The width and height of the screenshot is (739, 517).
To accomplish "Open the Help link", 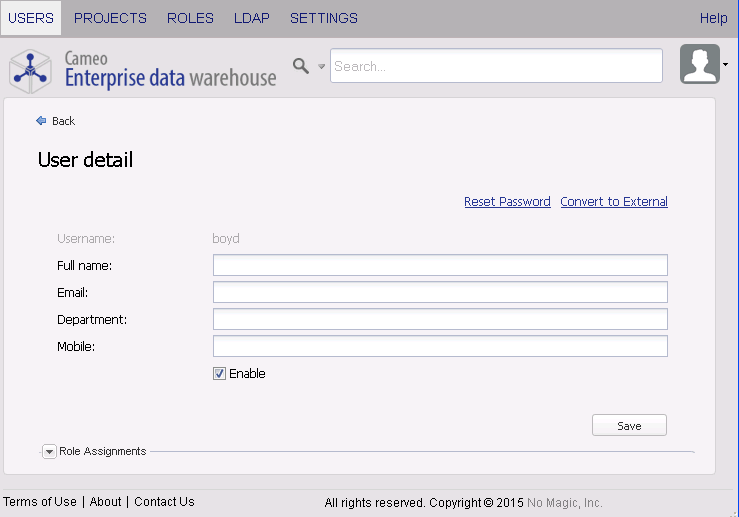I will (x=713, y=18).
